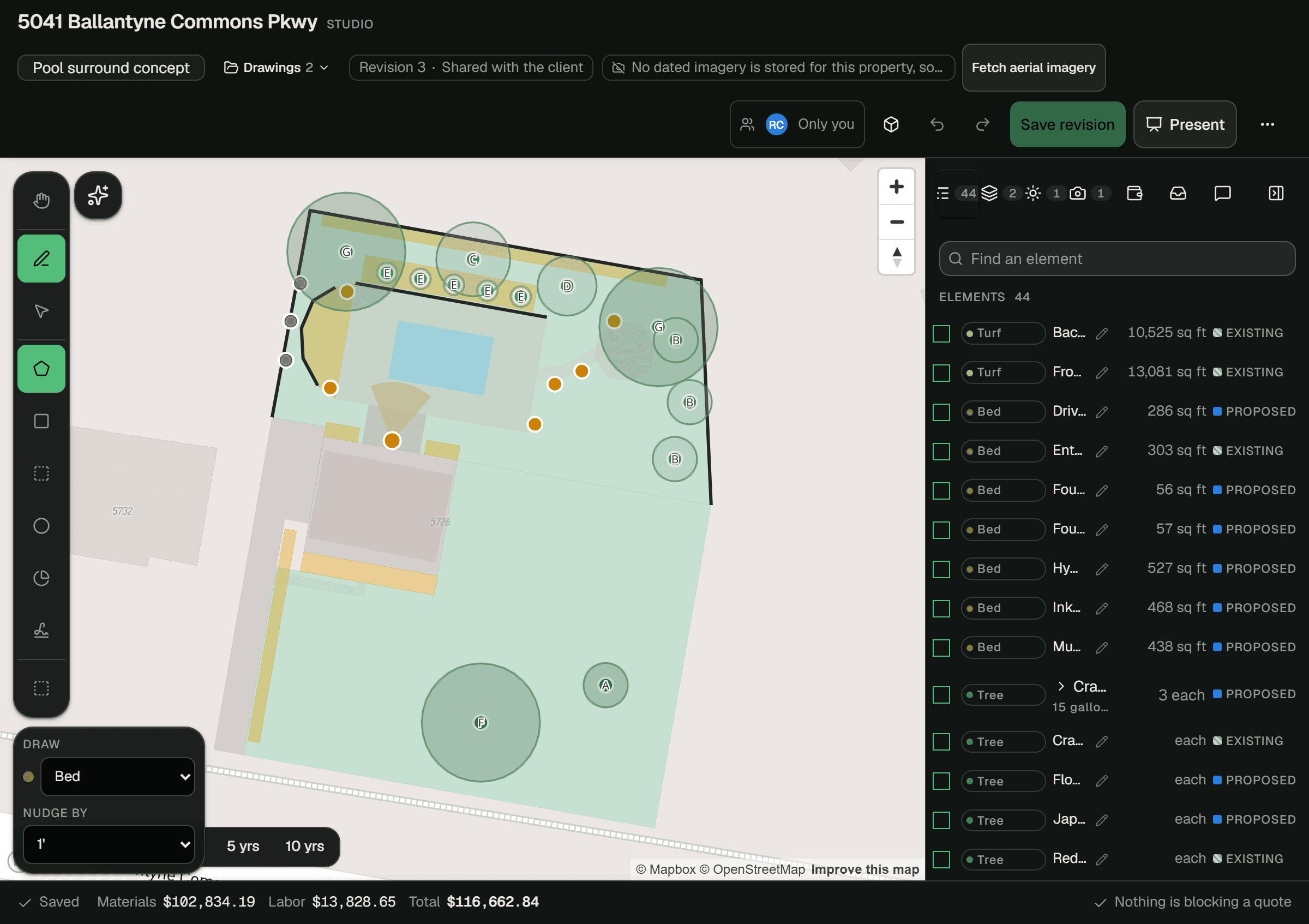Check the Tree 3 each row
Image resolution: width=1309 pixels, height=924 pixels.
click(x=941, y=695)
